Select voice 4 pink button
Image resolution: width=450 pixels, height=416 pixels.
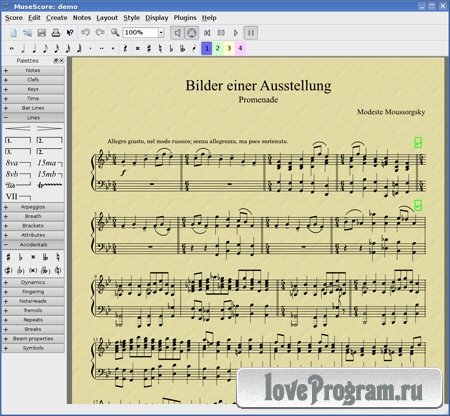click(x=240, y=48)
